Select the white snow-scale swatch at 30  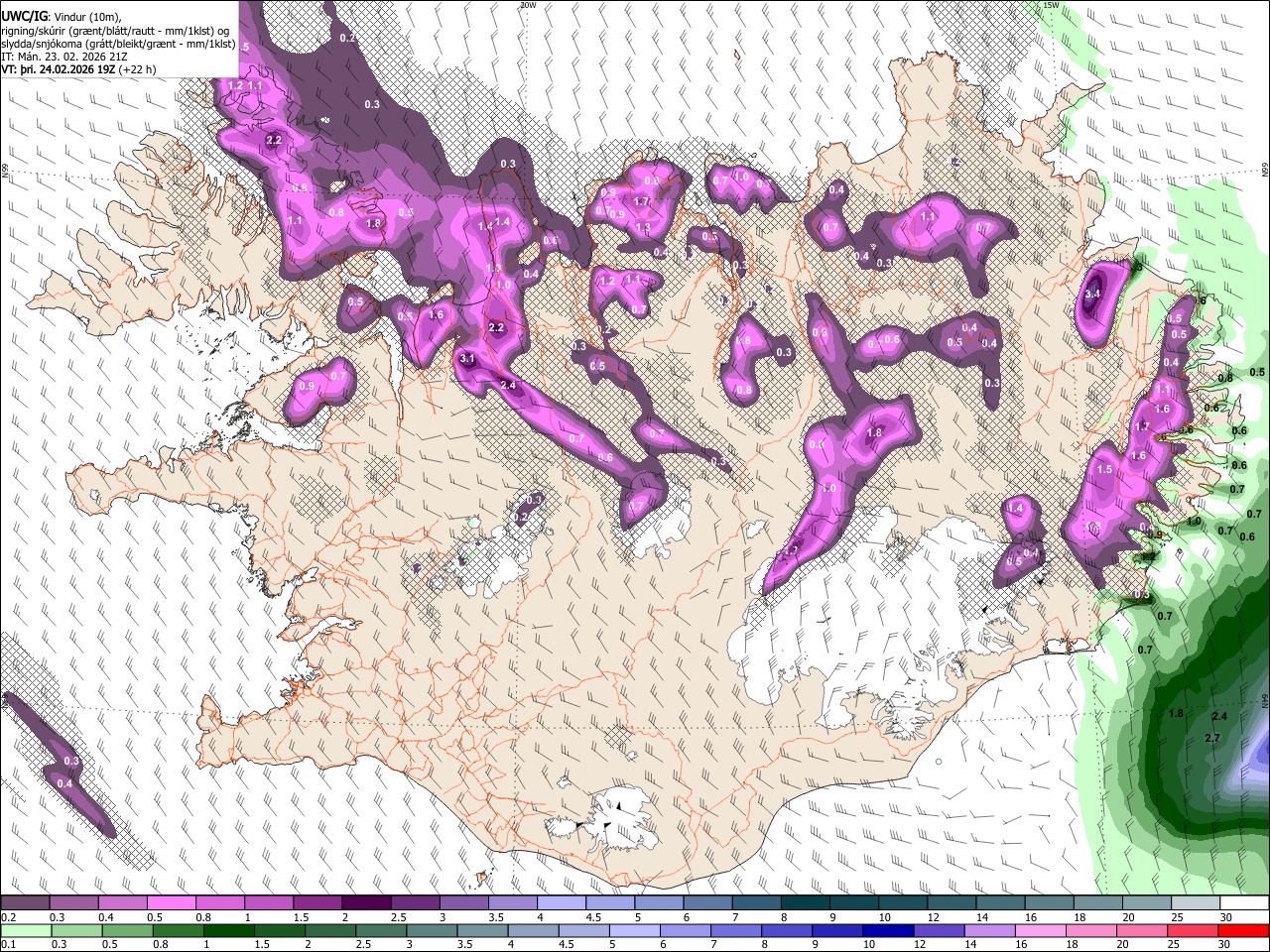click(x=1244, y=903)
